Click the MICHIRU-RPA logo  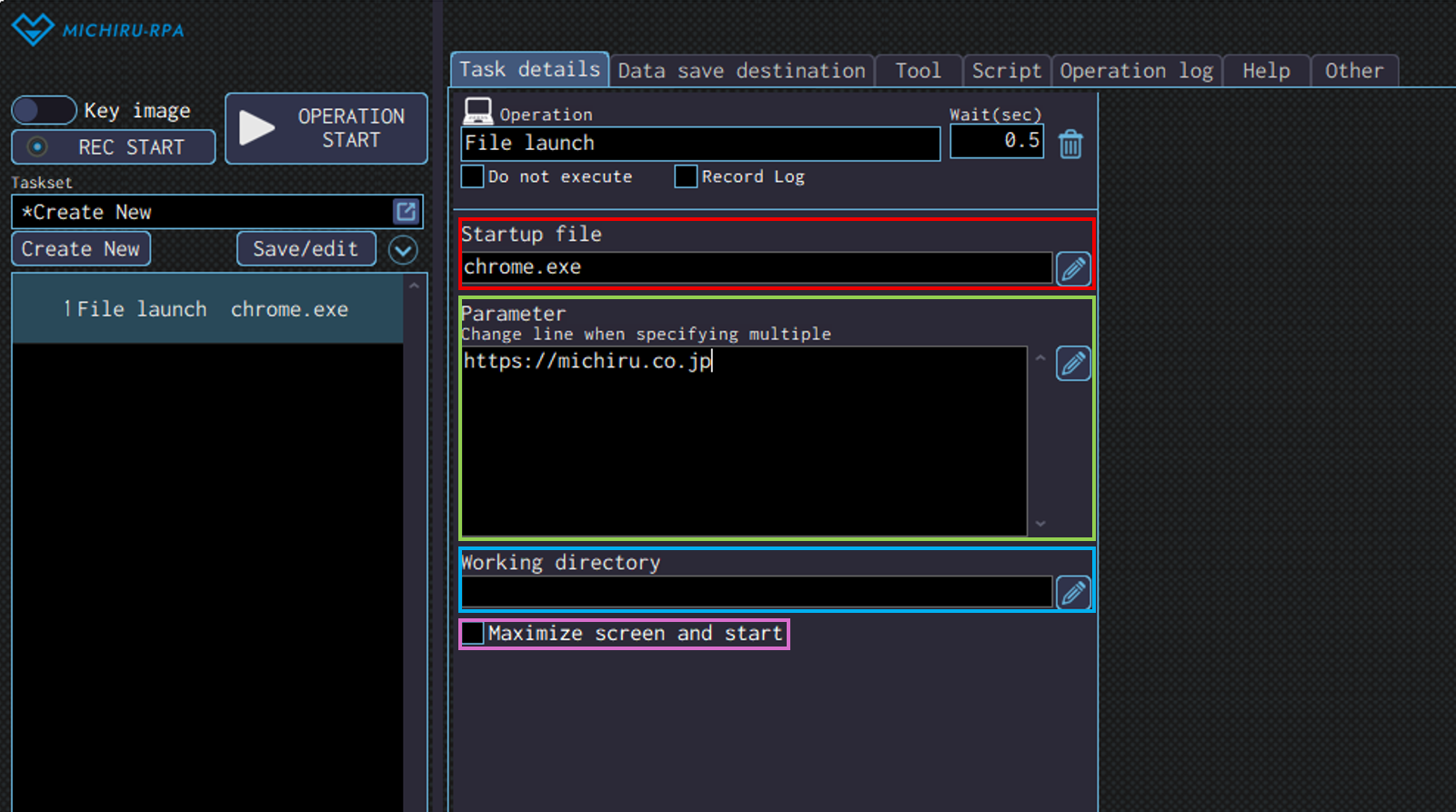point(98,30)
